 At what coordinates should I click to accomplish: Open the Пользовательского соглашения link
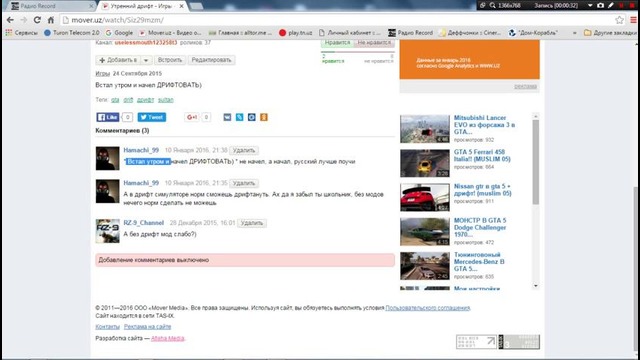428,308
